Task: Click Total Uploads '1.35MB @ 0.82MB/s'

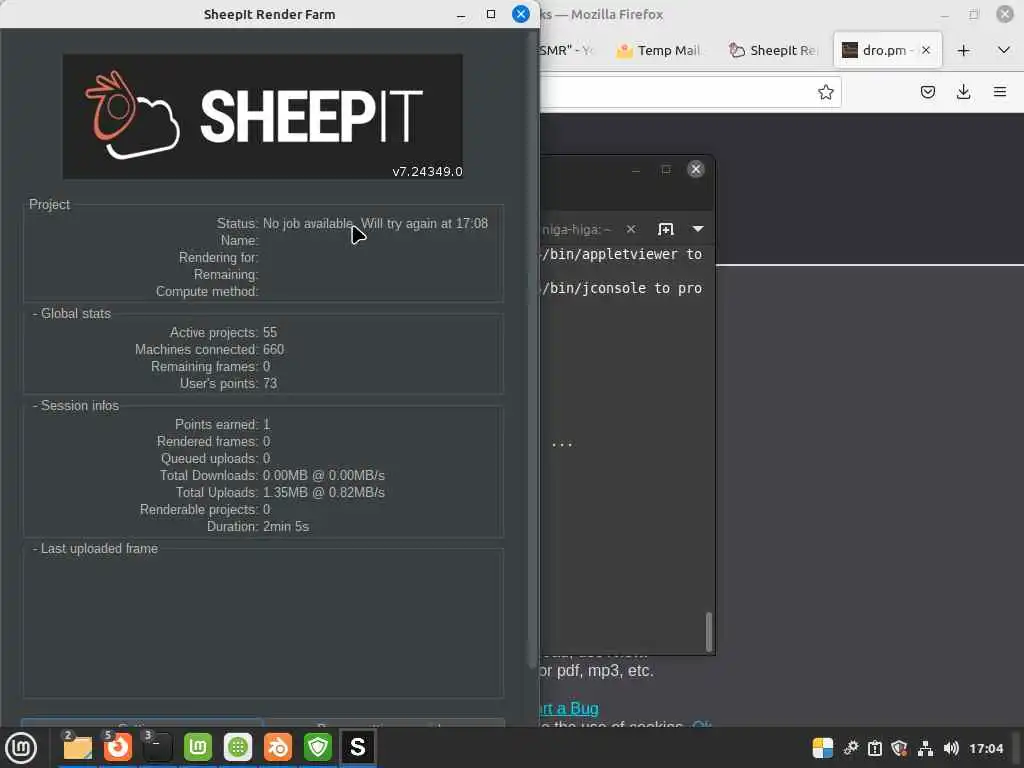Action: pyautogui.click(x=323, y=492)
